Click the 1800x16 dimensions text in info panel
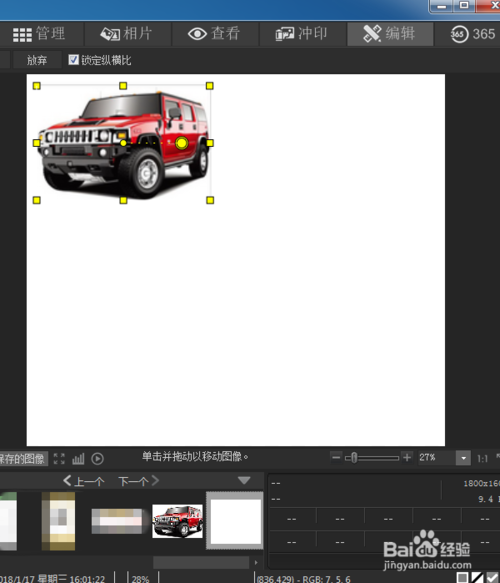The height and width of the screenshot is (583, 500). click(481, 483)
